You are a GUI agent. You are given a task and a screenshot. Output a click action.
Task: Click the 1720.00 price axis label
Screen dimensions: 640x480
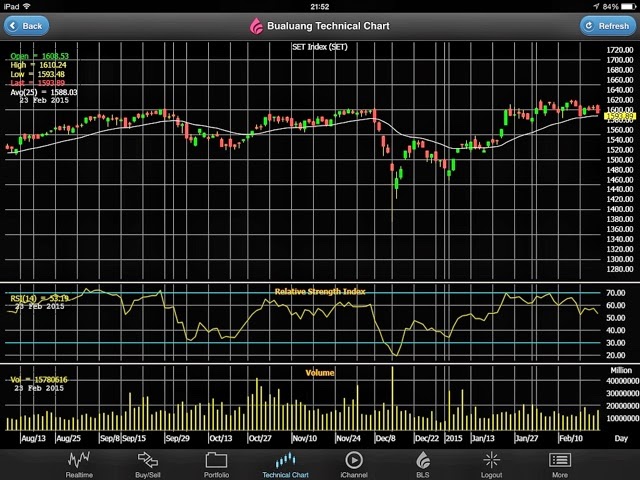pyautogui.click(x=620, y=50)
